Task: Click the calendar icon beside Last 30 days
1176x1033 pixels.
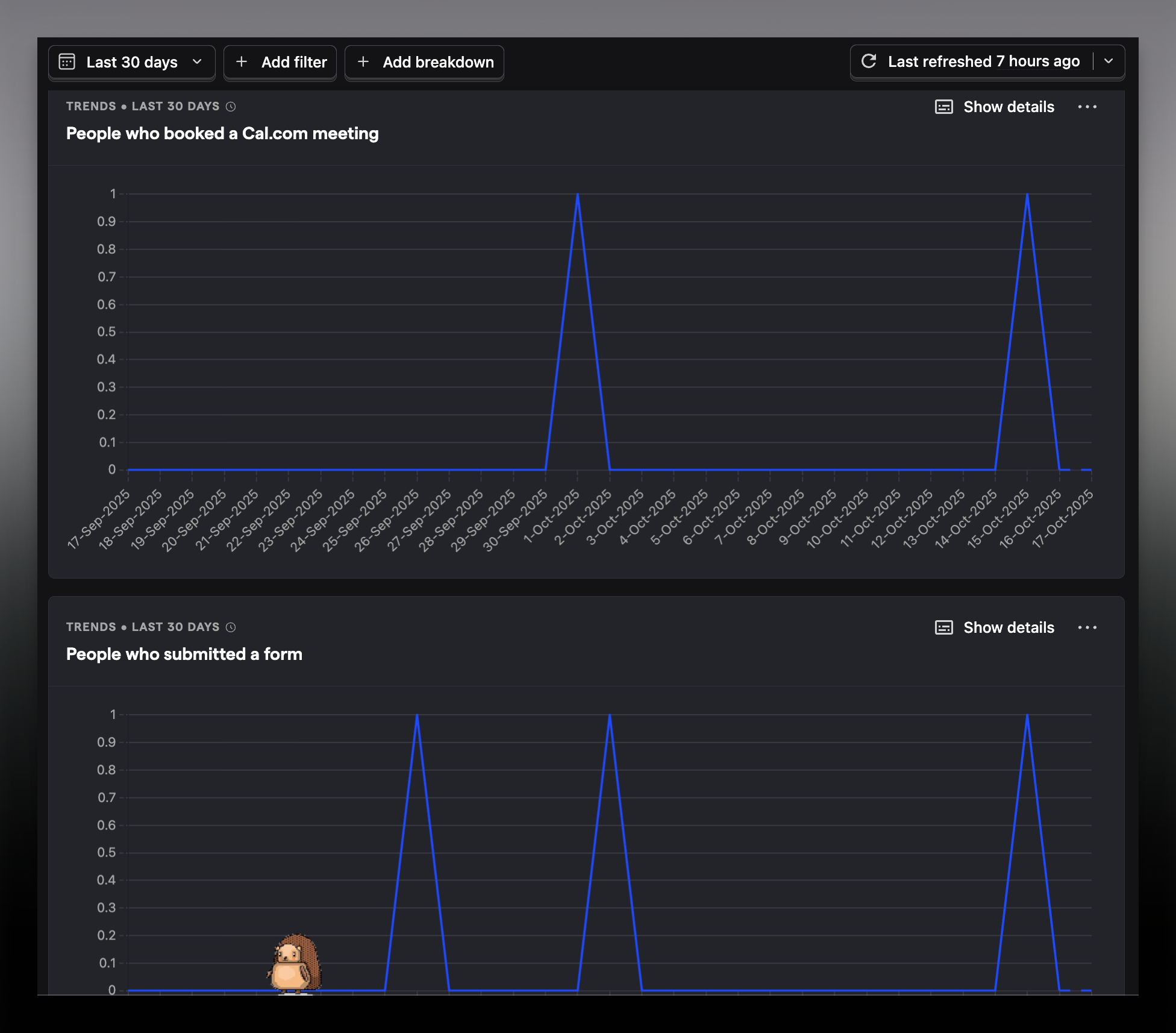Action: [x=67, y=62]
